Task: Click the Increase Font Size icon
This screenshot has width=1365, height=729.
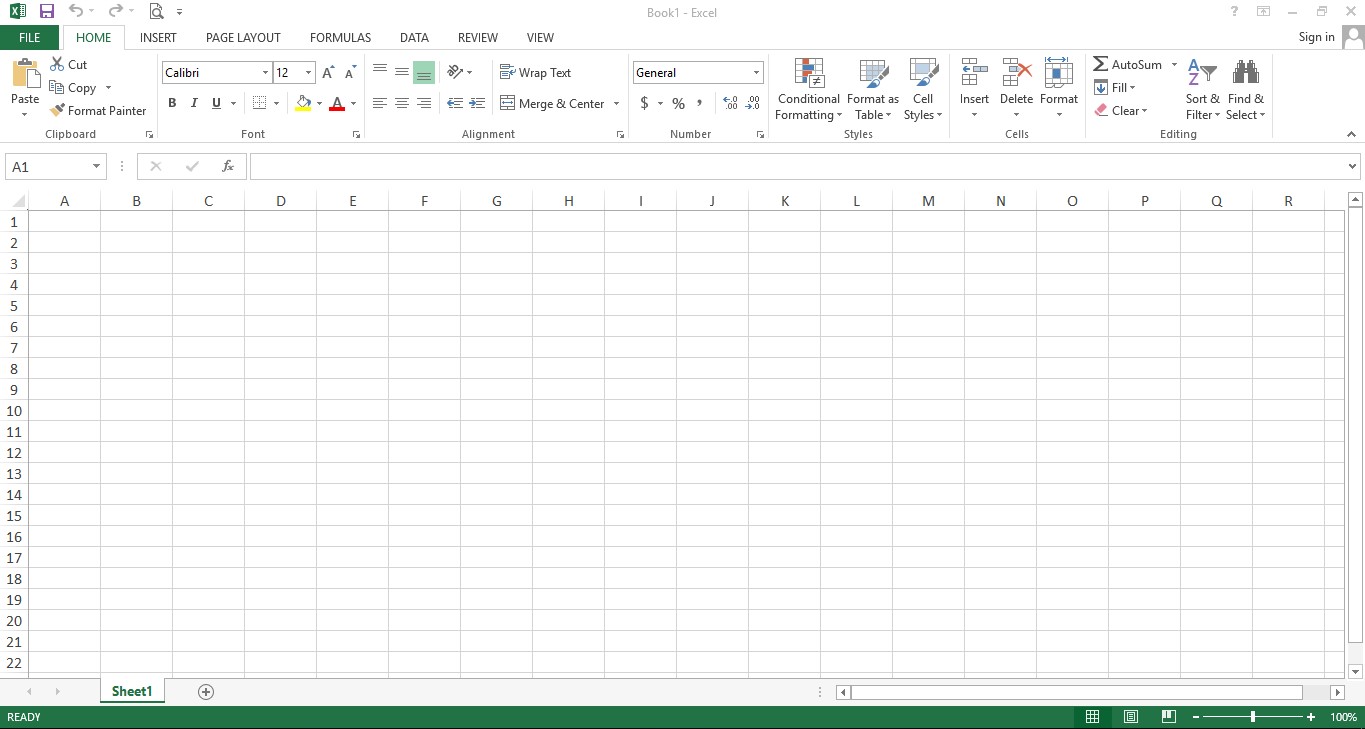Action: 328,73
